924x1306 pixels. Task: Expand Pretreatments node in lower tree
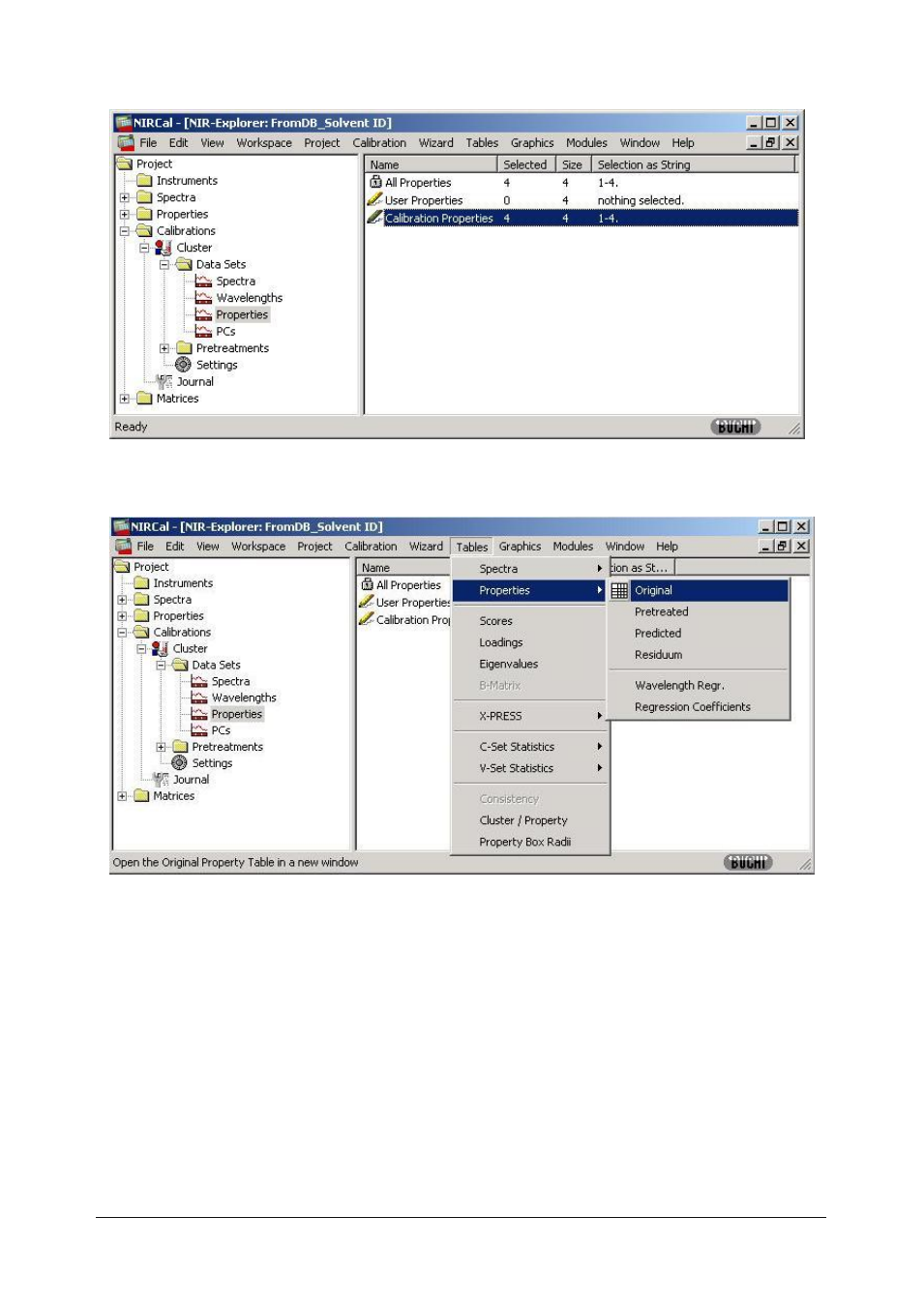click(161, 747)
